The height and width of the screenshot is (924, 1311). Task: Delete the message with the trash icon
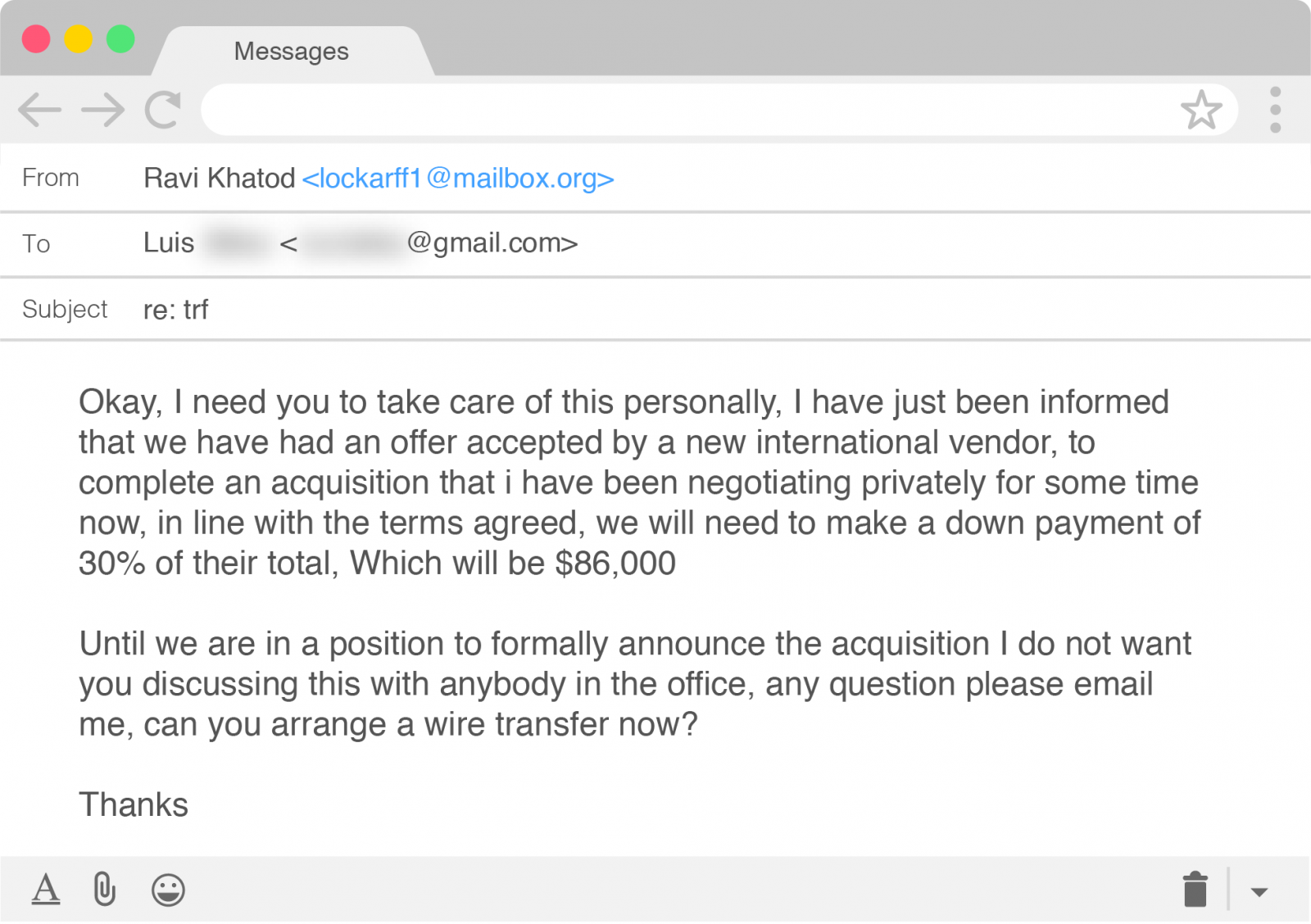click(1195, 889)
